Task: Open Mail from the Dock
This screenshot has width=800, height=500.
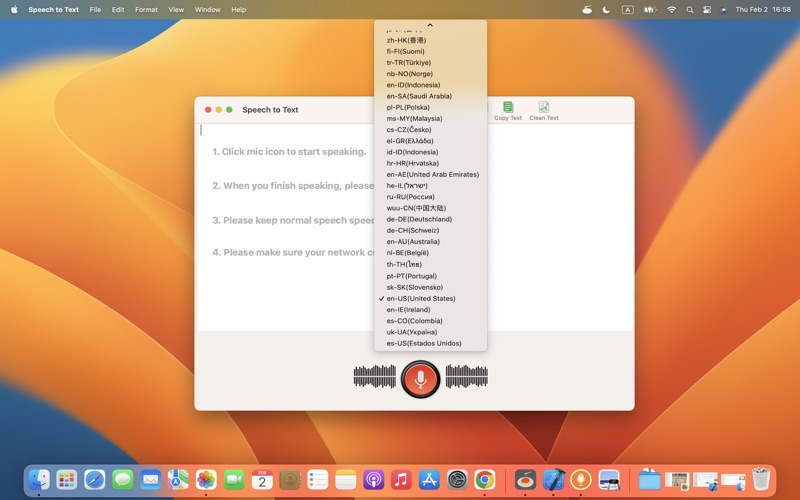Action: [151, 480]
